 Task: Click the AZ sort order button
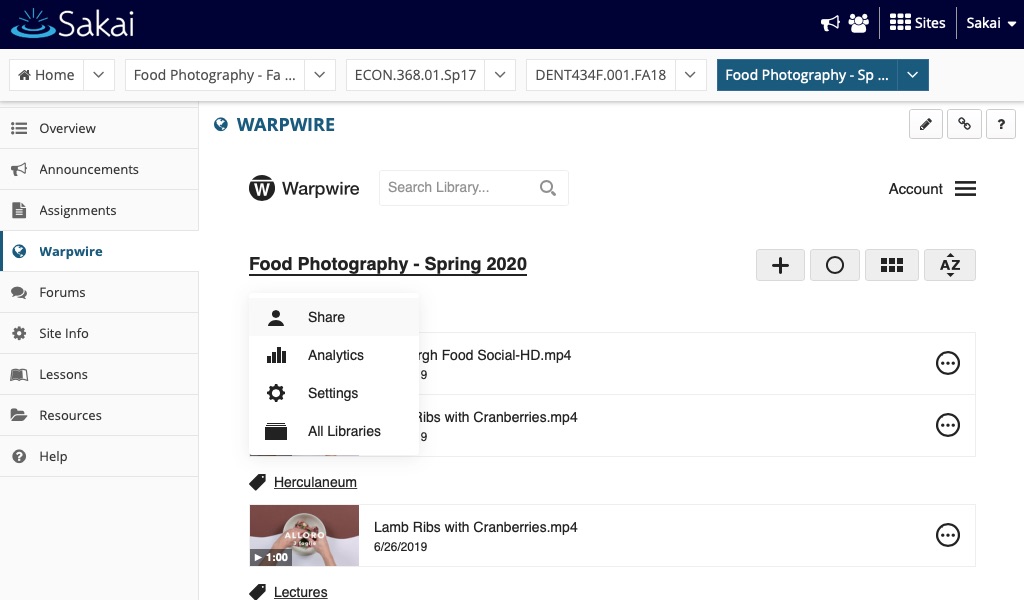[950, 265]
